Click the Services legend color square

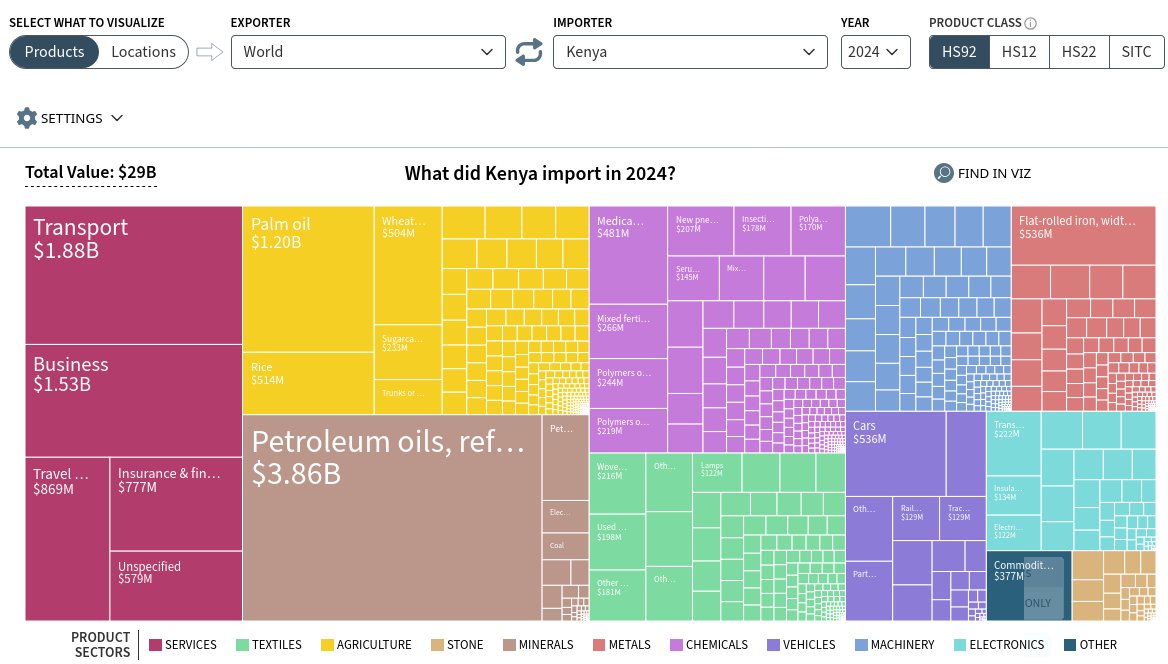pos(155,645)
